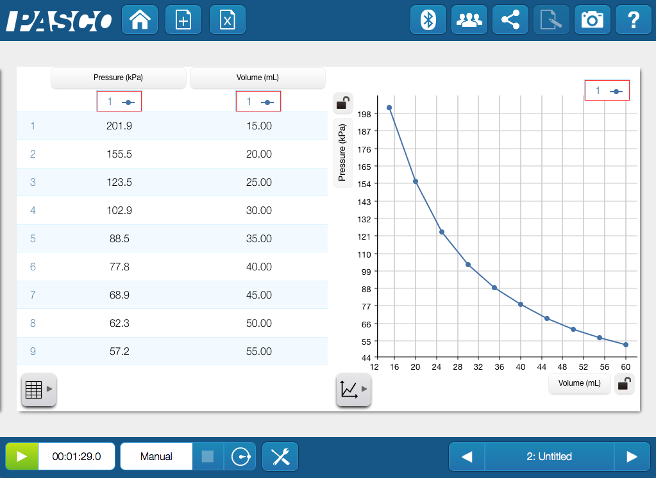Viewport: 656px width, 478px height.
Task: Toggle the y-axis lock icon
Action: 343,103
